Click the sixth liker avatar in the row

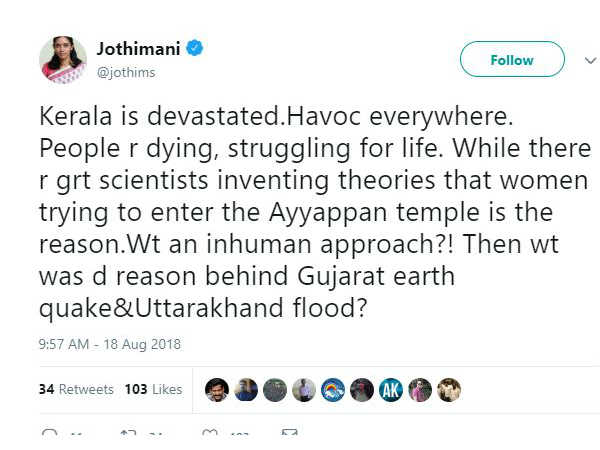(x=362, y=390)
